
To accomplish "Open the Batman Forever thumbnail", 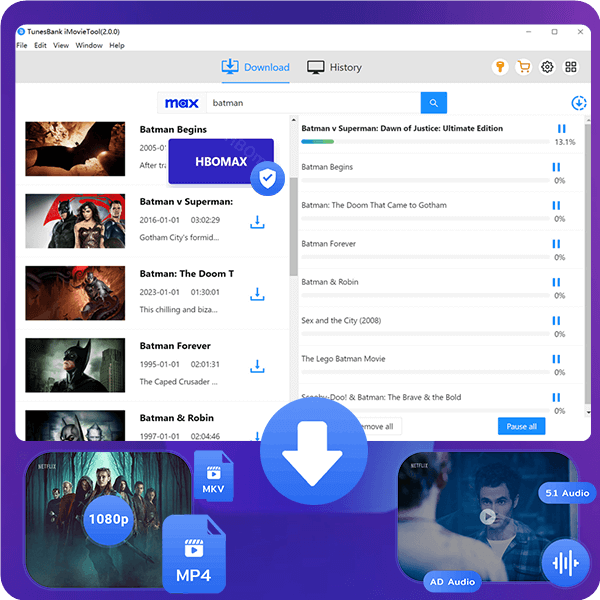I will (x=75, y=365).
